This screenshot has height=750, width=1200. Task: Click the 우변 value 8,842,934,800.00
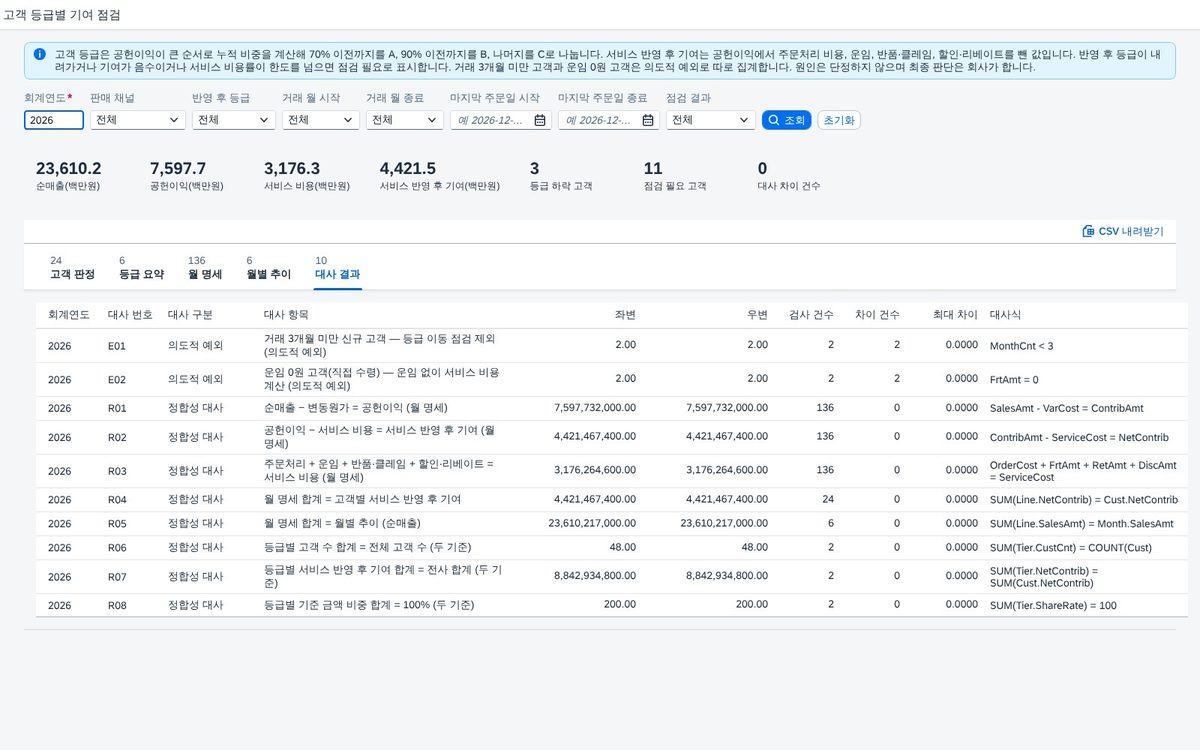click(x=727, y=576)
